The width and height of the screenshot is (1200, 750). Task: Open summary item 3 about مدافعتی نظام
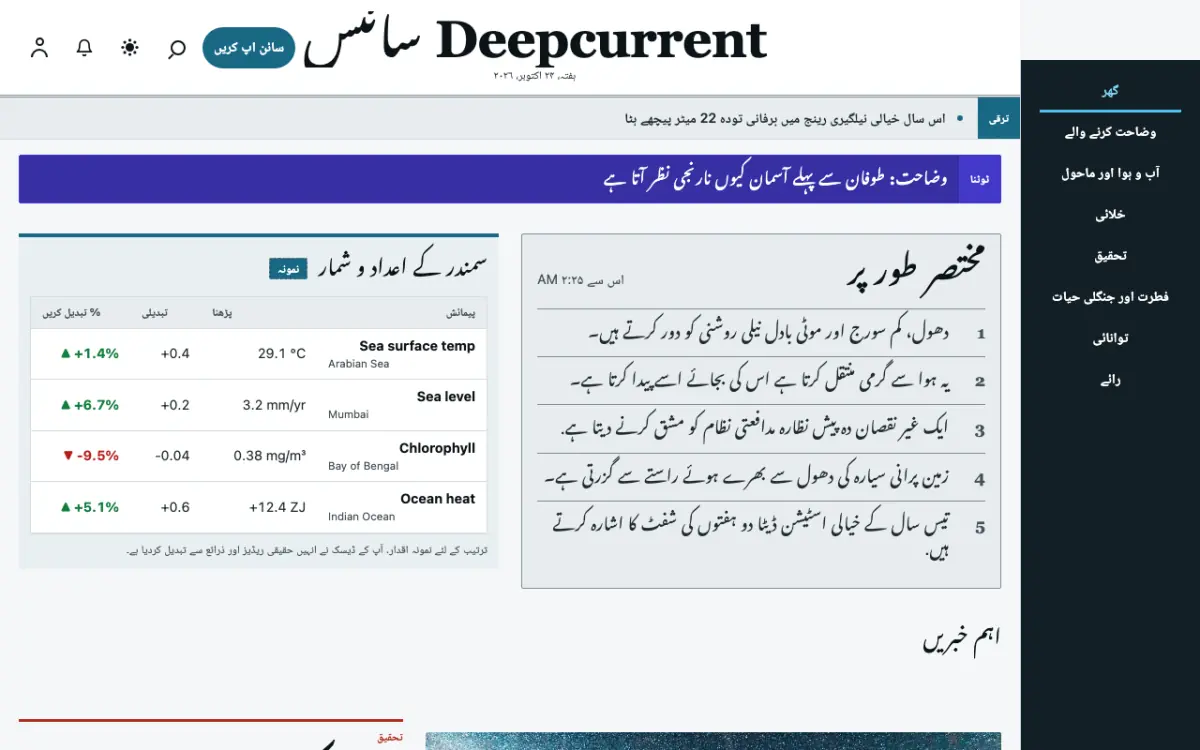pos(761,430)
